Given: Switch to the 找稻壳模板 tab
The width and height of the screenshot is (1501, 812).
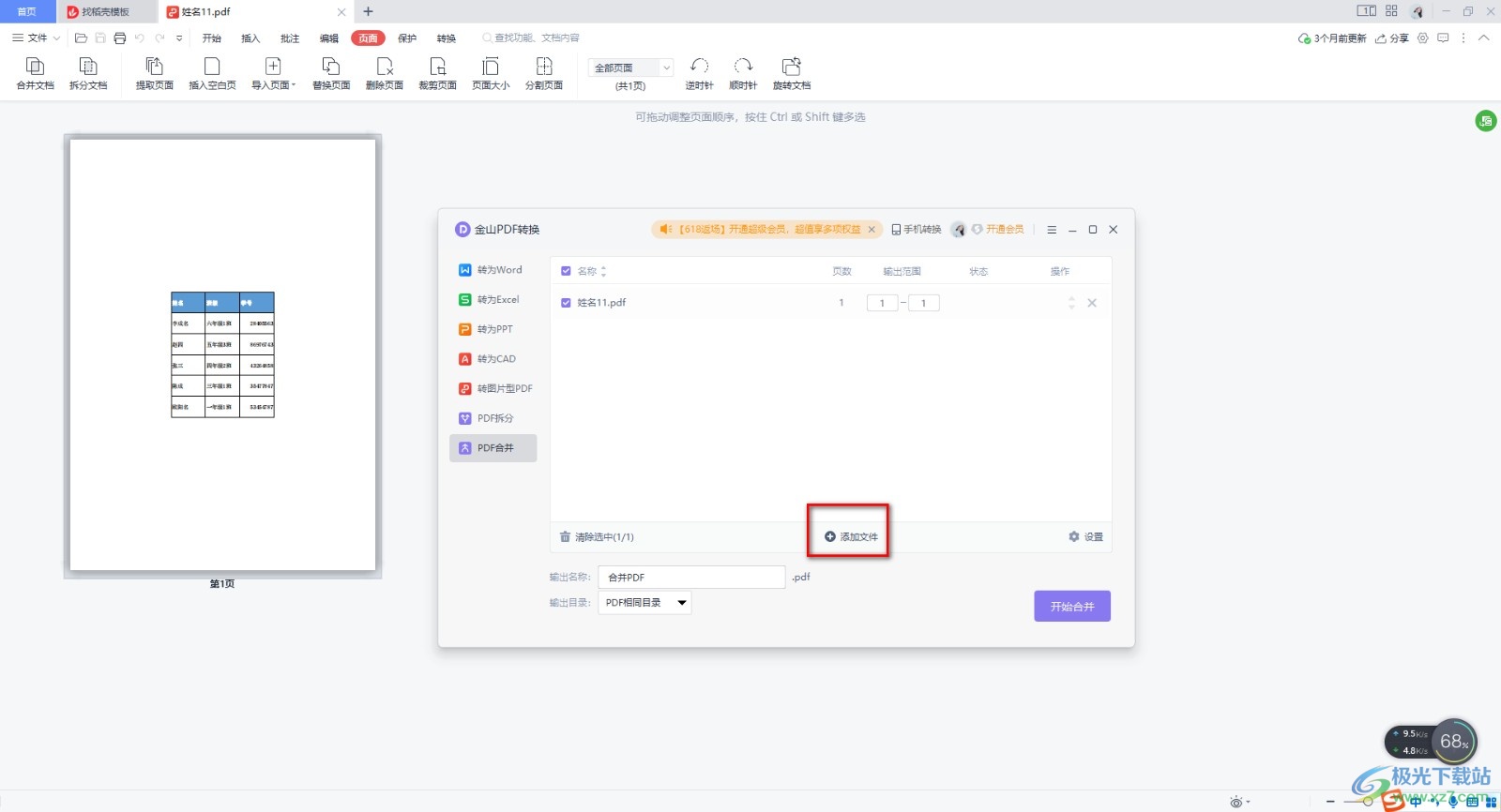Looking at the screenshot, I should (105, 12).
